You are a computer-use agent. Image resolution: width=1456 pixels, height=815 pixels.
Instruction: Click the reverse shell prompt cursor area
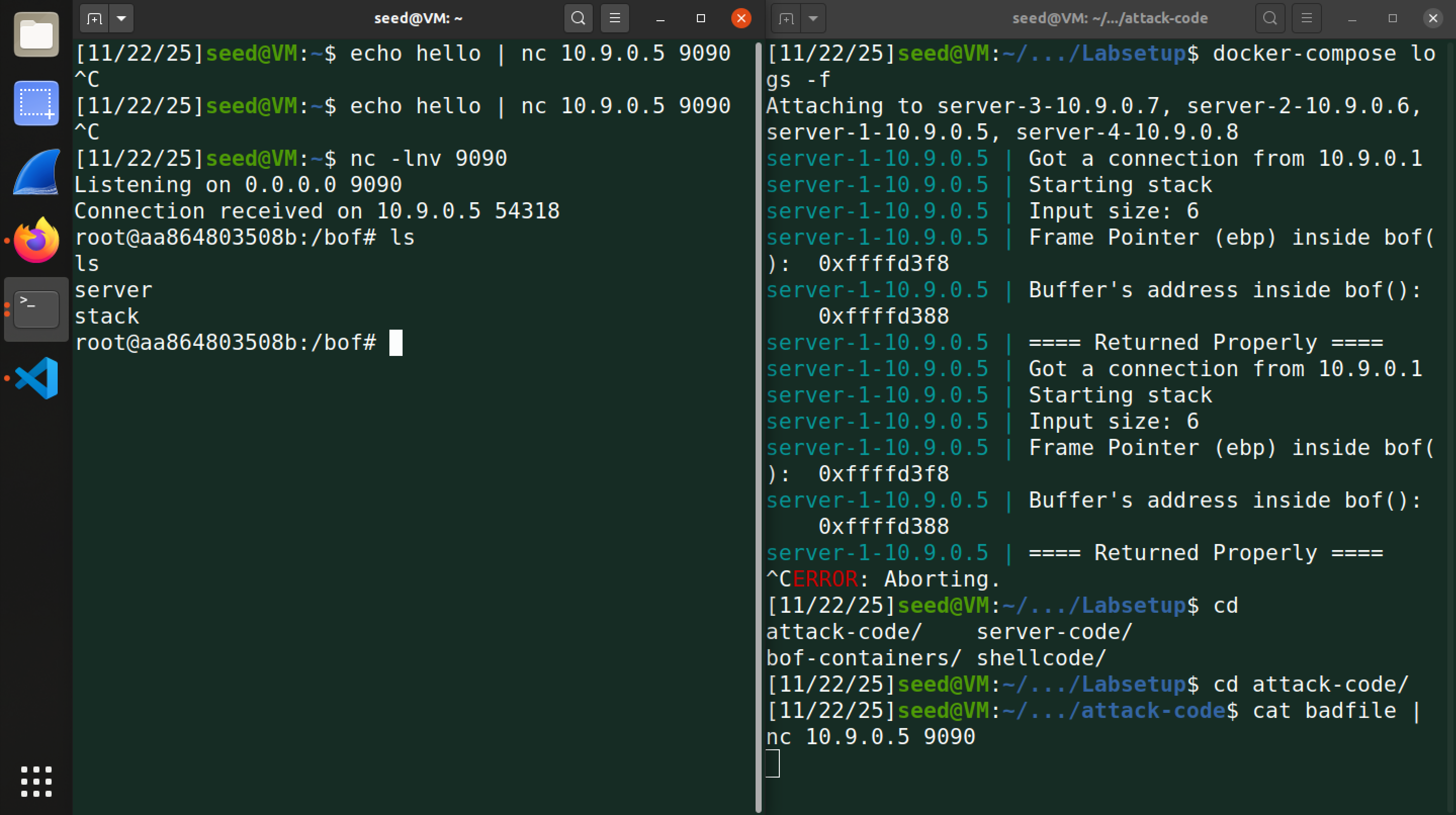(395, 342)
